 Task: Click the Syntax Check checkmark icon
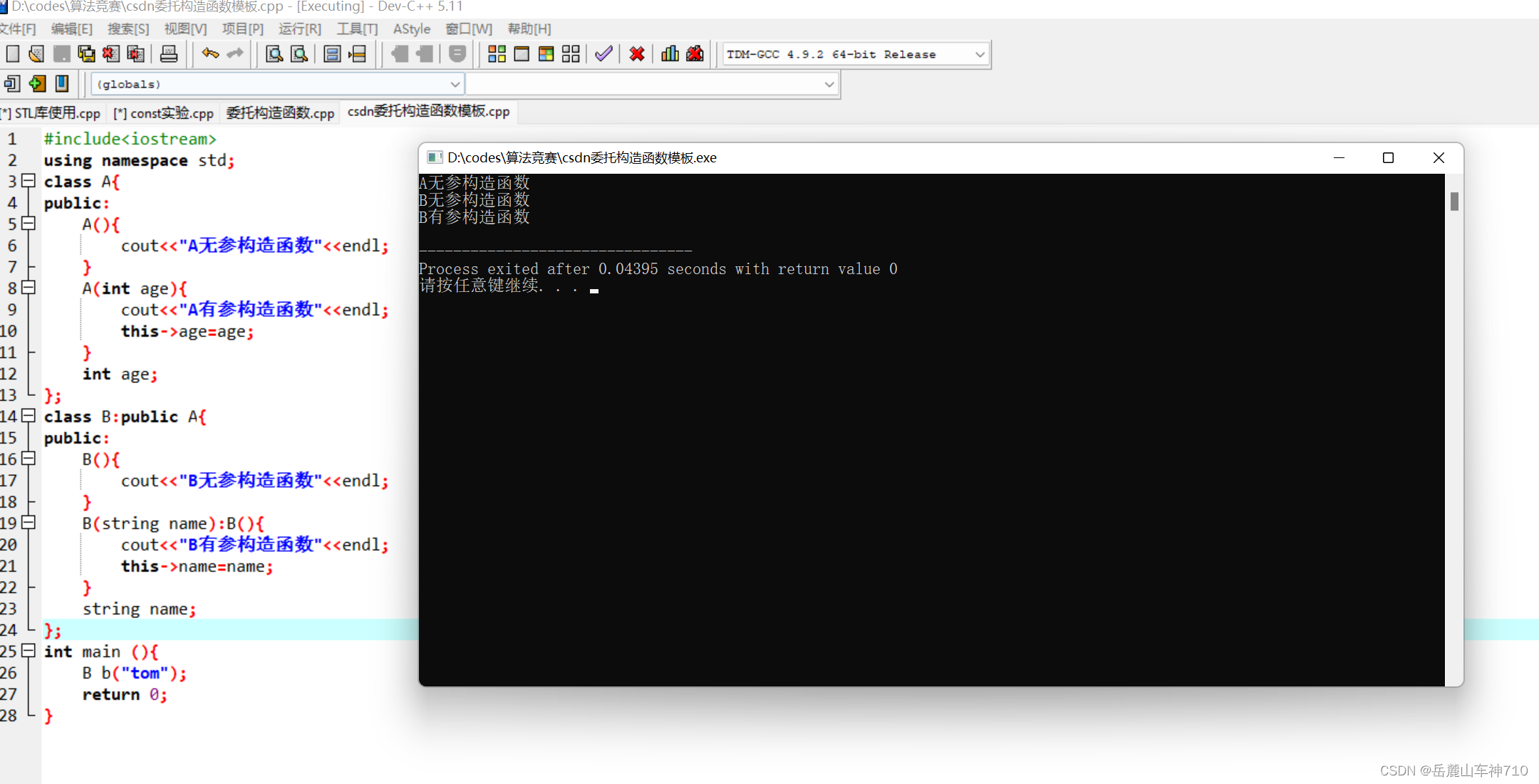(x=603, y=54)
